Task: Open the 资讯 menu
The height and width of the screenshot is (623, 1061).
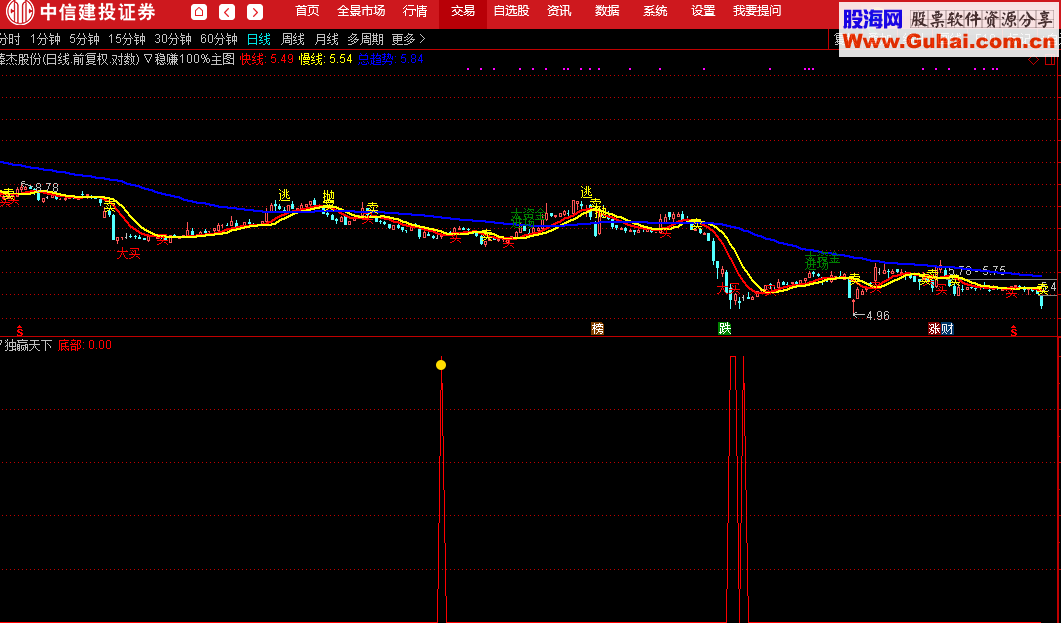Action: tap(559, 11)
